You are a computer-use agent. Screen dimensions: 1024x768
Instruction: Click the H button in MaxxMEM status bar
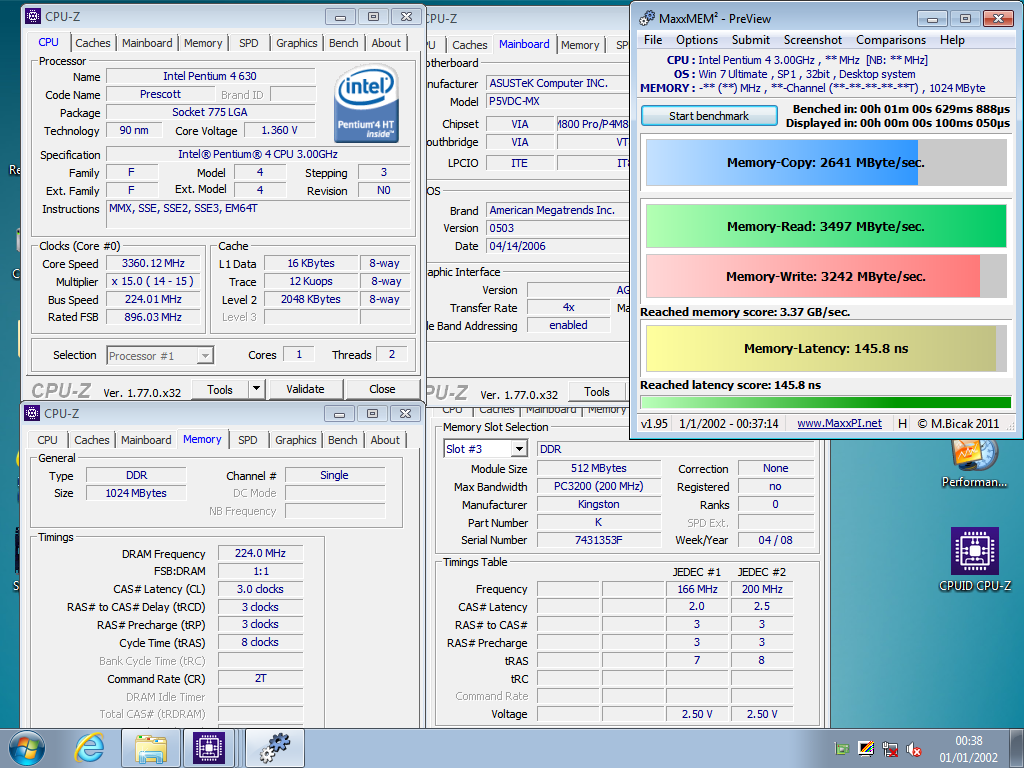(902, 423)
